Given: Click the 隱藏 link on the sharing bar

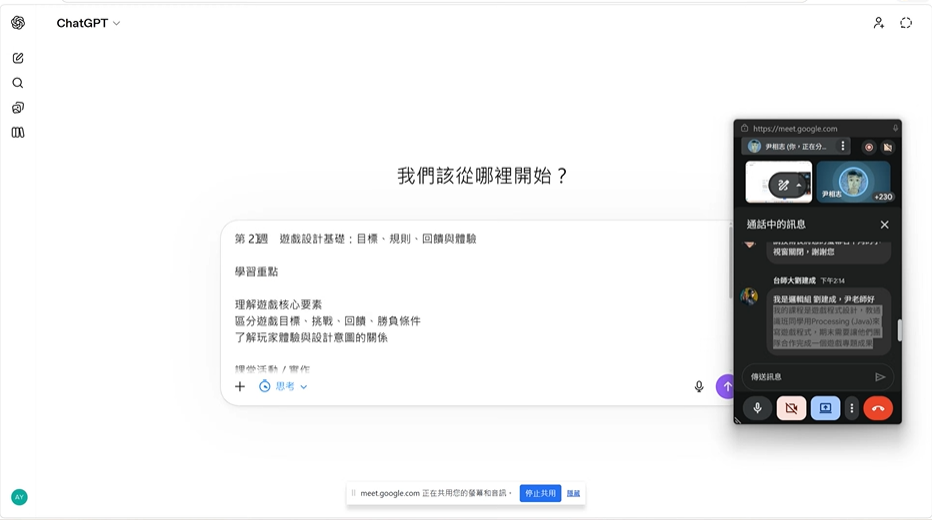Looking at the screenshot, I should click(573, 493).
